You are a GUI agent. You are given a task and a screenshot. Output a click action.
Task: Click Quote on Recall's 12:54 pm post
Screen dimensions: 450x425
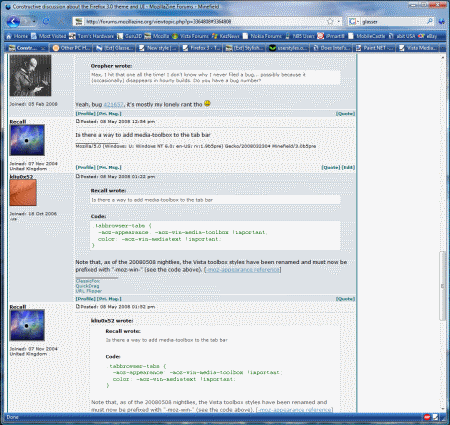point(331,167)
